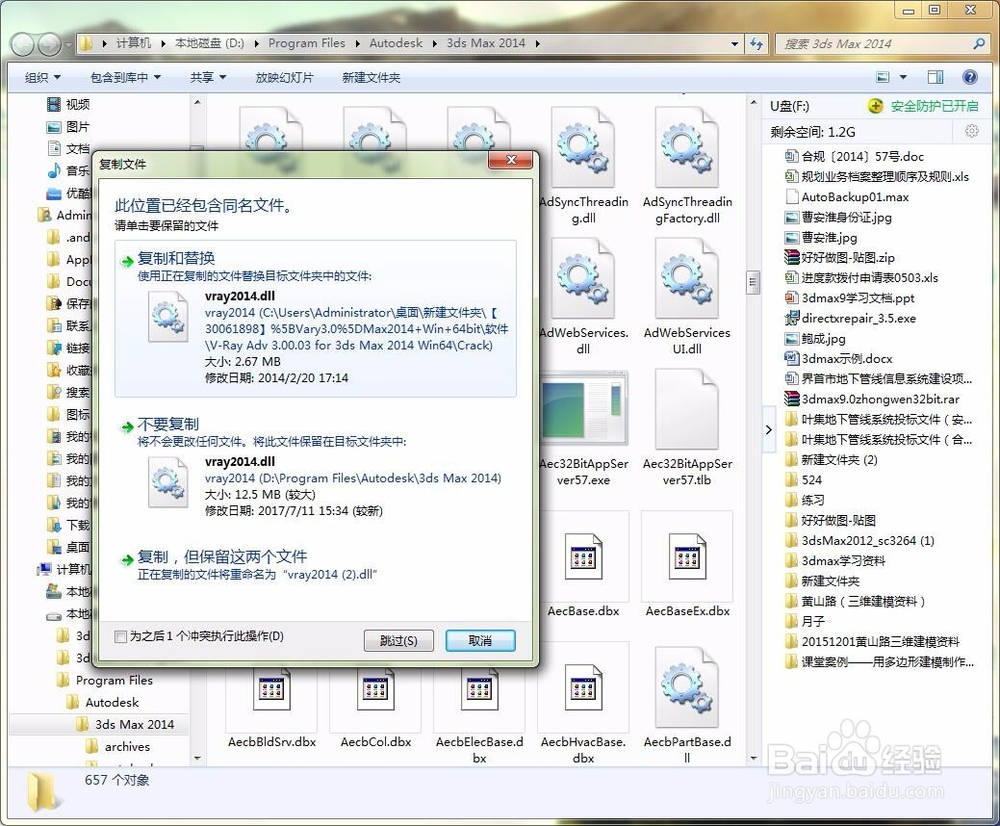This screenshot has width=1000, height=826.
Task: Toggle the preview pane icon
Action: [x=936, y=77]
